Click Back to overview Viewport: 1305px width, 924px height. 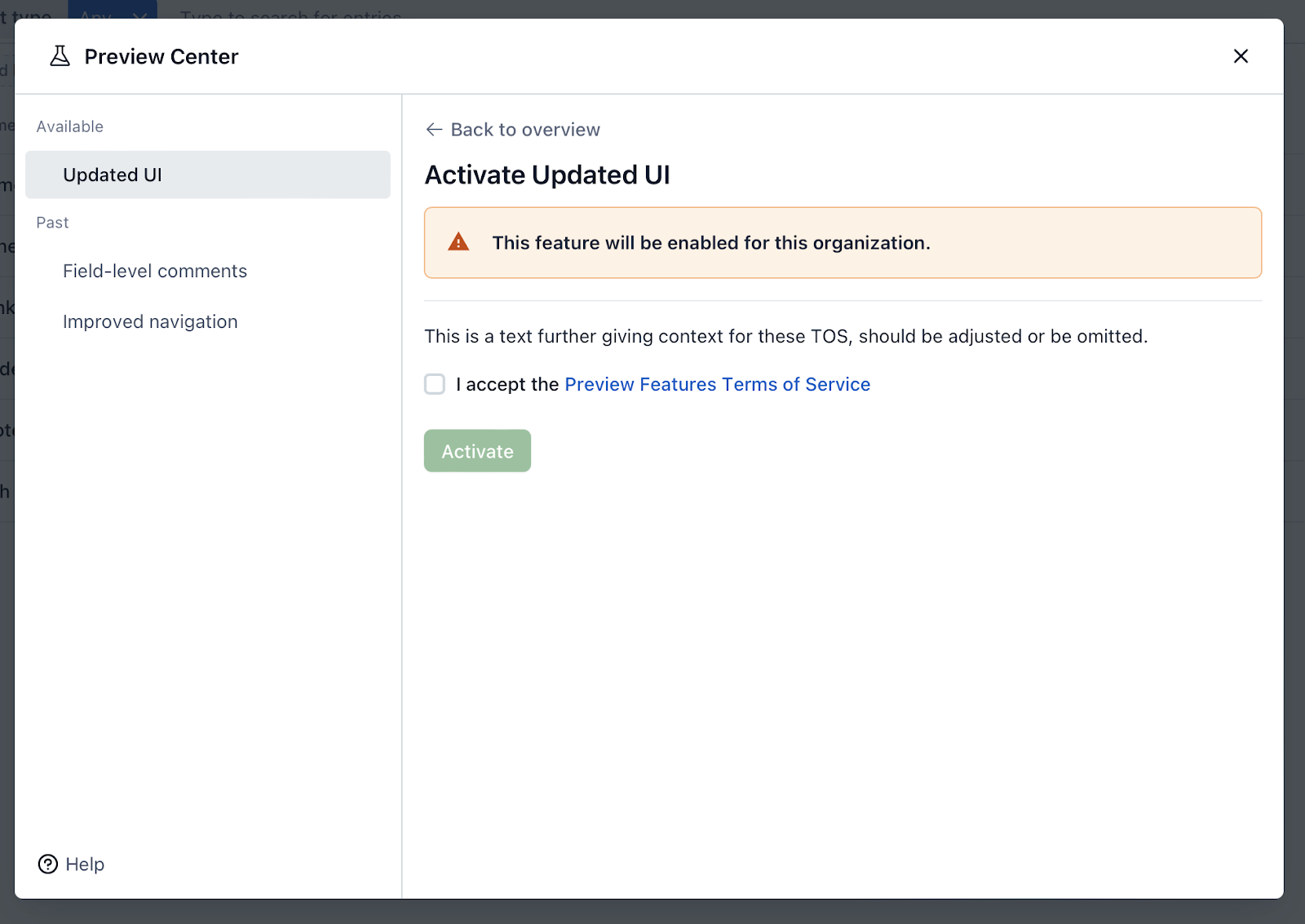click(524, 129)
